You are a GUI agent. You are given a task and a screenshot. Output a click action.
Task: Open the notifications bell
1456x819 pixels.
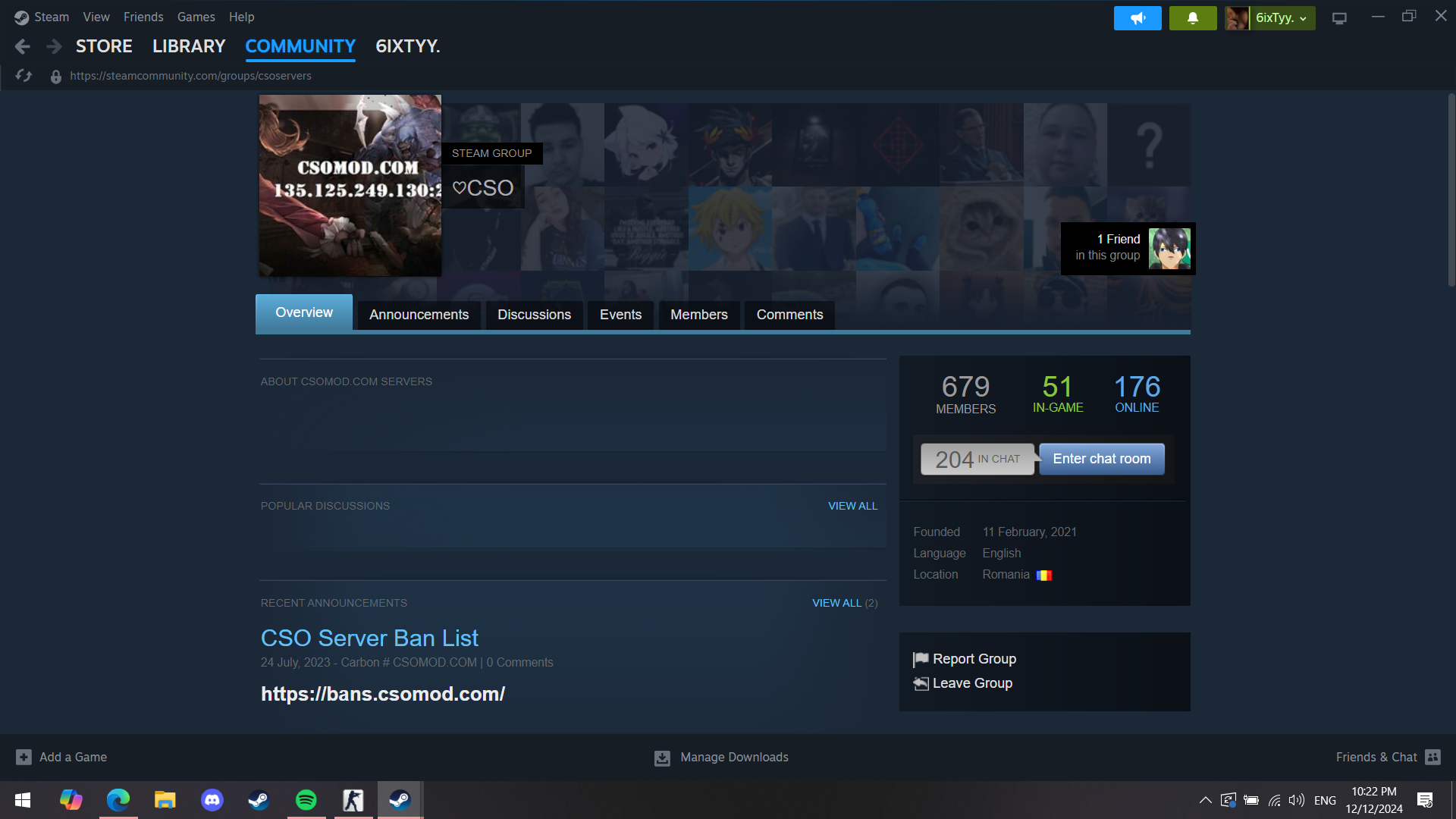click(1192, 18)
